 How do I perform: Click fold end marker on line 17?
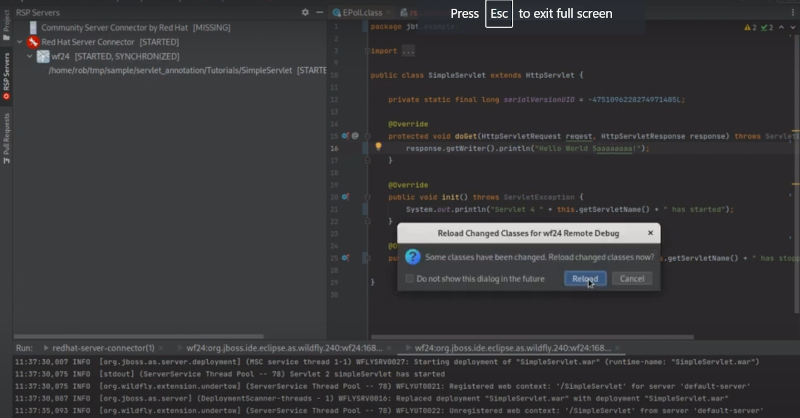tap(367, 160)
